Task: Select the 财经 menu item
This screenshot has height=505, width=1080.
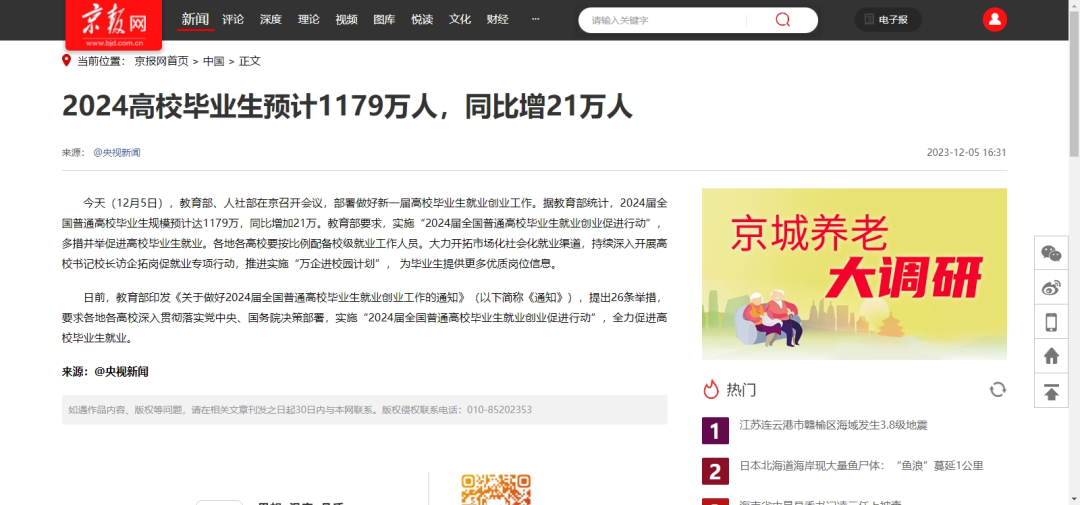Action: 497,19
